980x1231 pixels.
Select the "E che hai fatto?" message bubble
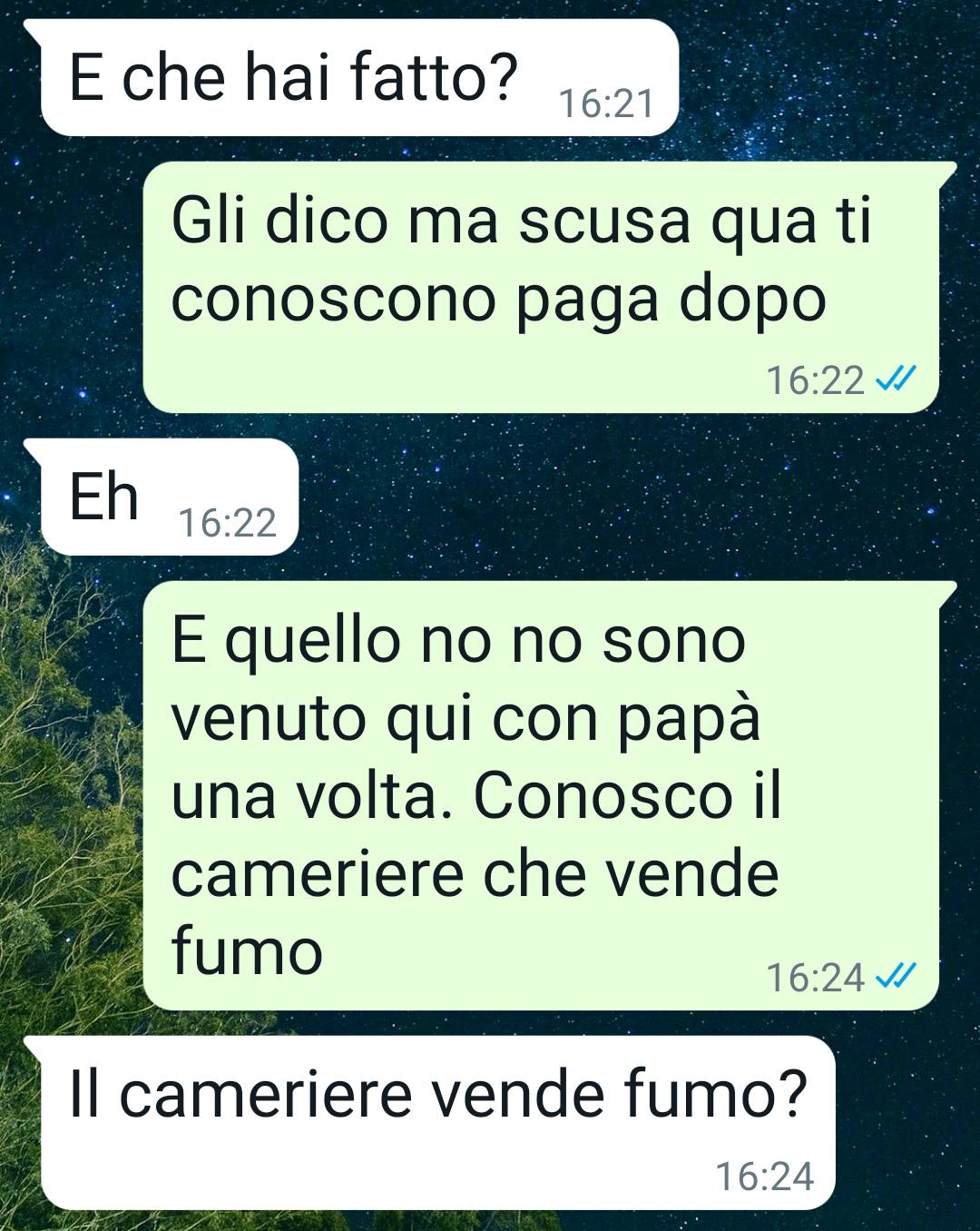(x=360, y=77)
